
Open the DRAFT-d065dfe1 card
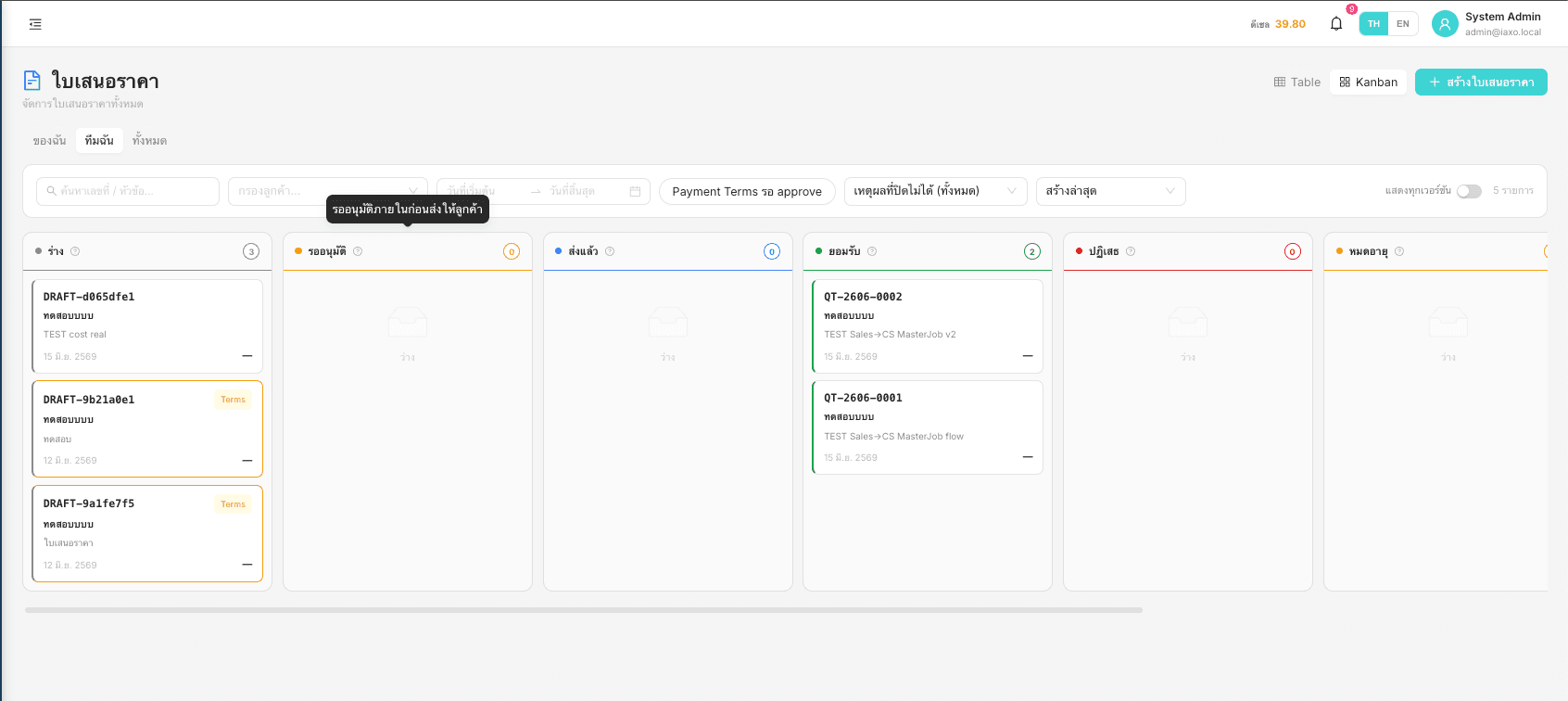pyautogui.click(x=147, y=326)
